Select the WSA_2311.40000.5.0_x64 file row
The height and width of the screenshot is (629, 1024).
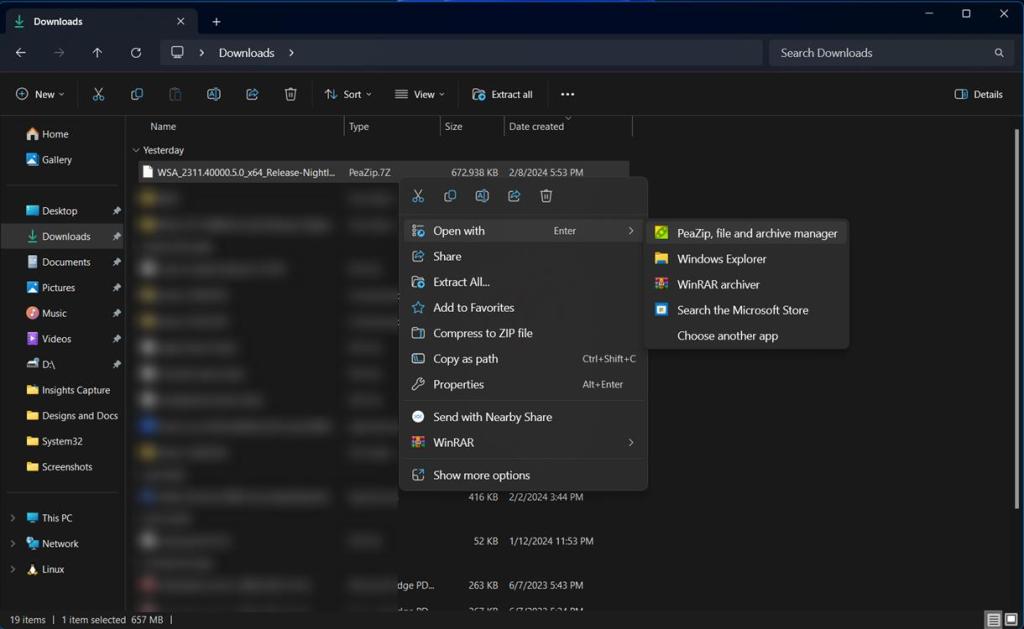pos(384,172)
